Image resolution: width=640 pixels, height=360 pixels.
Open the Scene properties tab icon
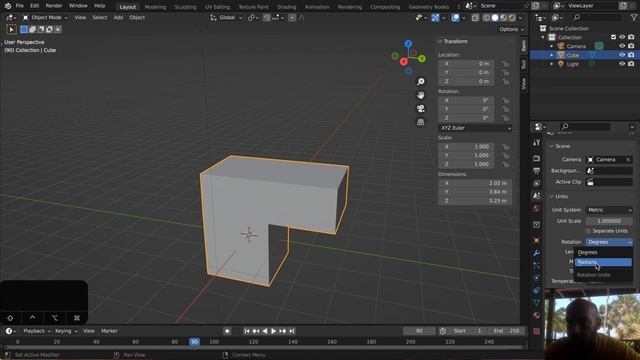(536, 196)
